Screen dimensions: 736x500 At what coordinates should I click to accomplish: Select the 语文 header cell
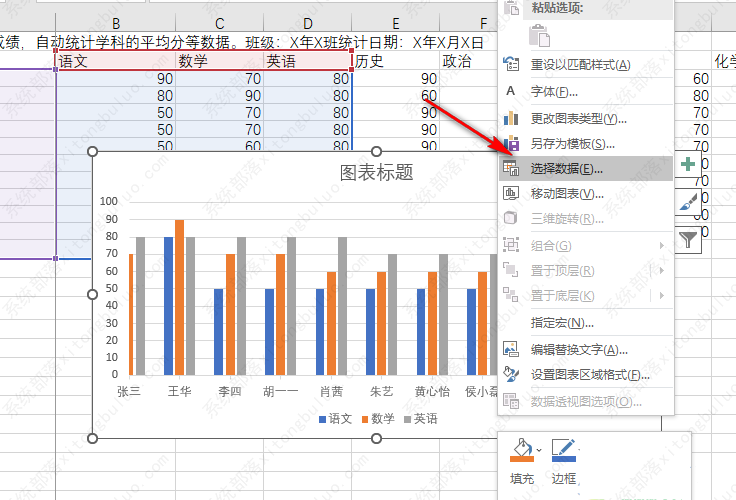click(115, 61)
